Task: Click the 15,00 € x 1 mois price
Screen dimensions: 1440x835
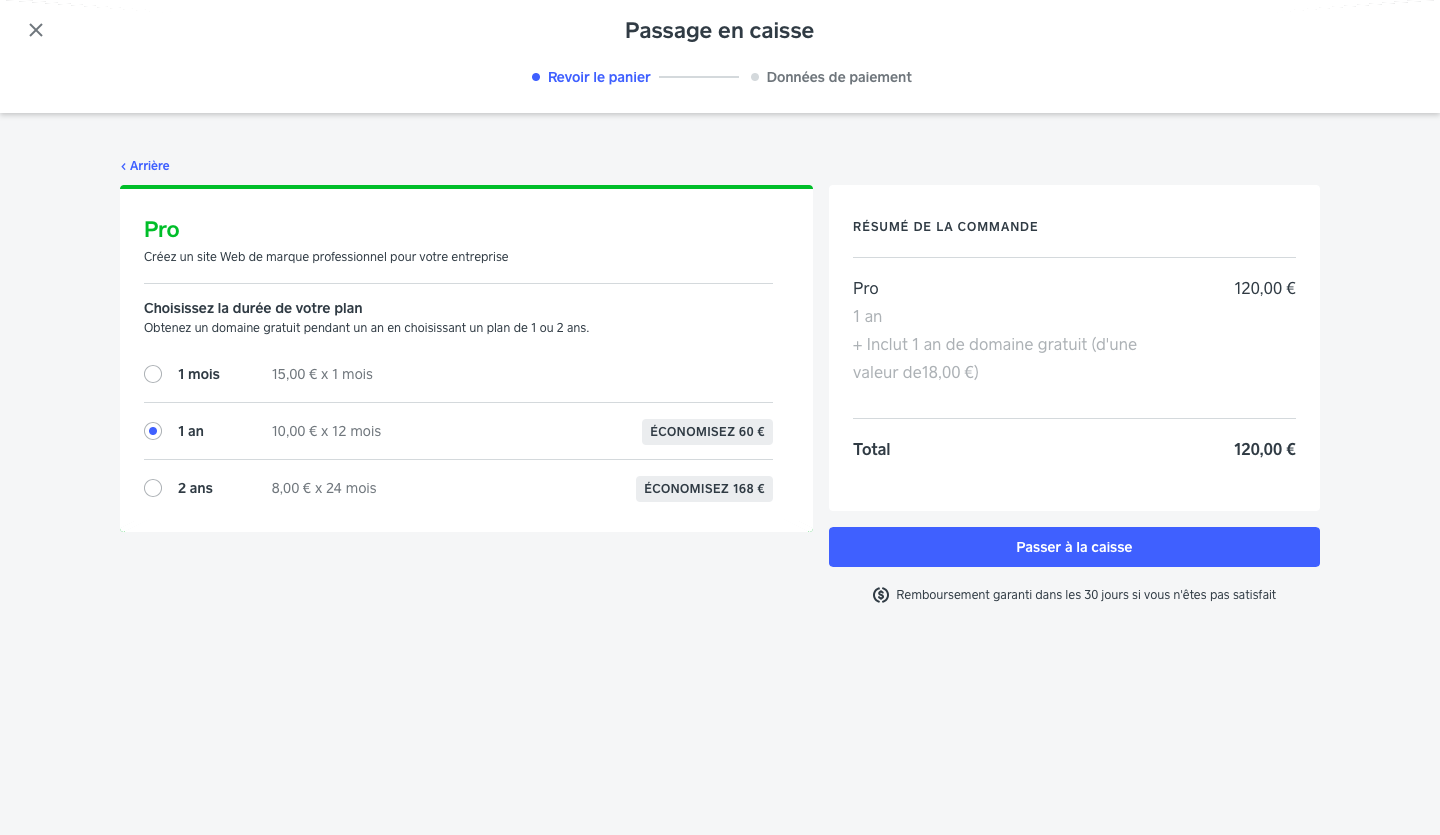Action: (x=322, y=374)
